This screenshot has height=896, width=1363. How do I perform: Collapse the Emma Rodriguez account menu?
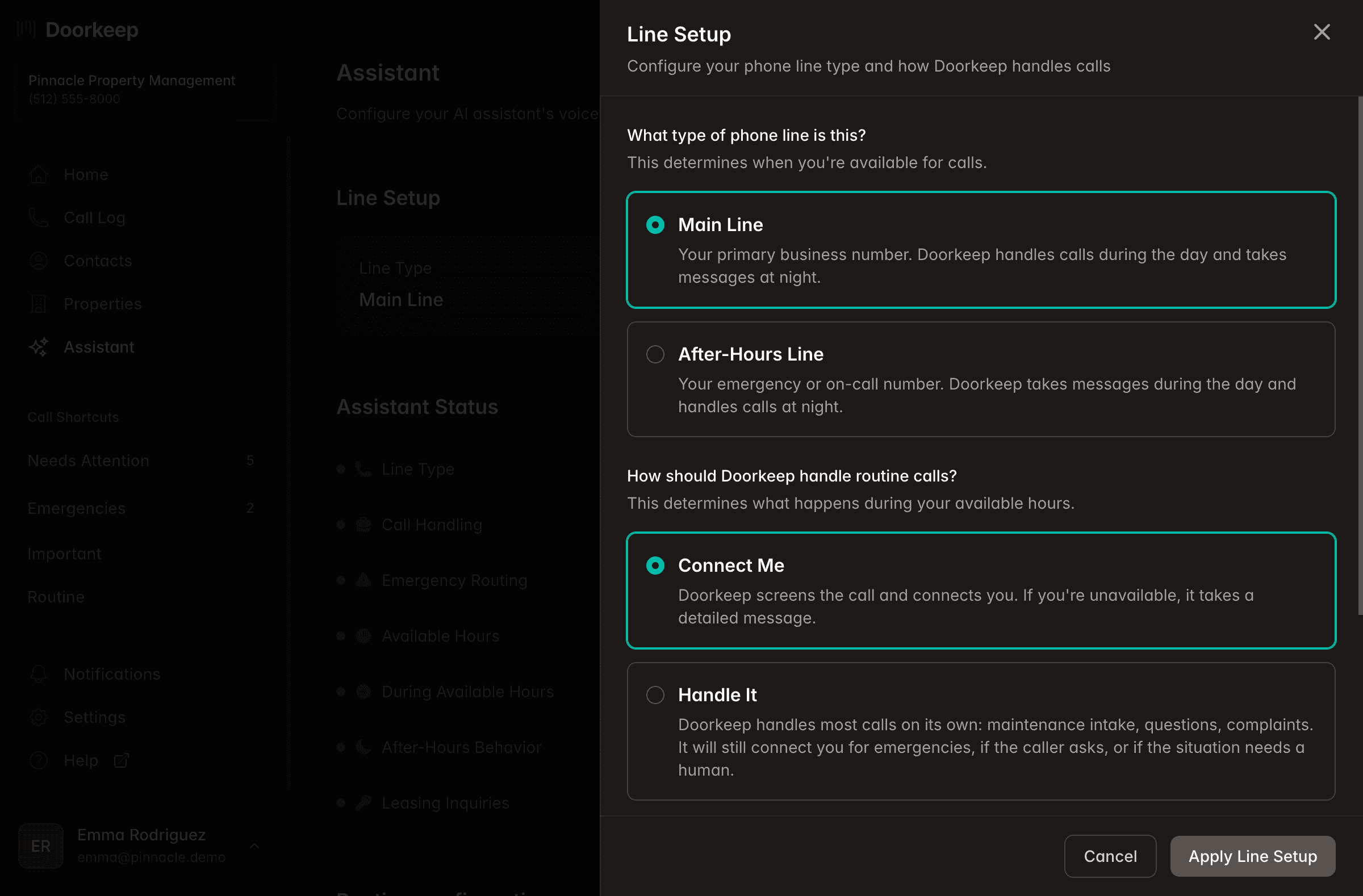[x=256, y=845]
